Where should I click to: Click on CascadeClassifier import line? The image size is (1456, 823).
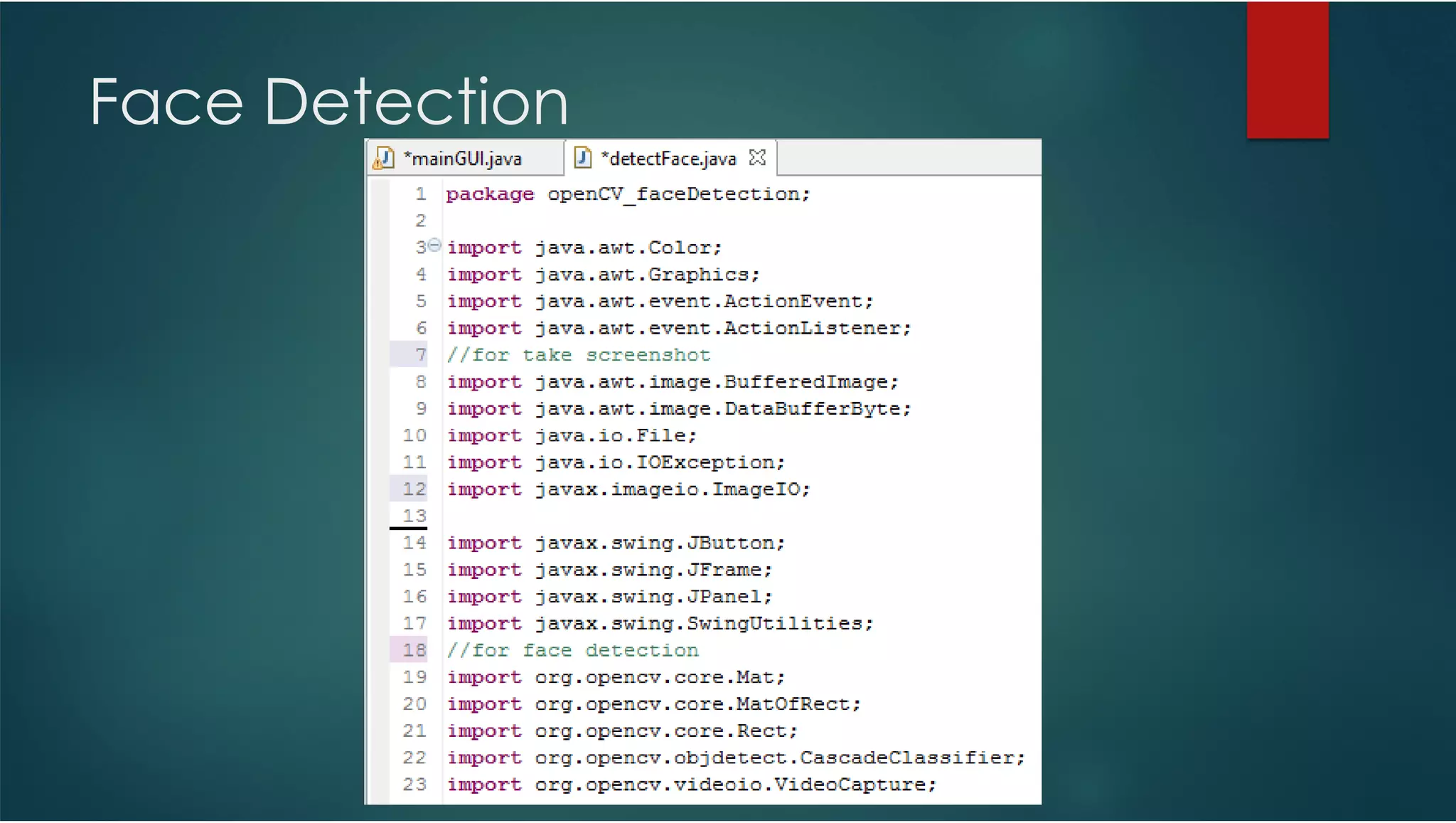coord(736,758)
